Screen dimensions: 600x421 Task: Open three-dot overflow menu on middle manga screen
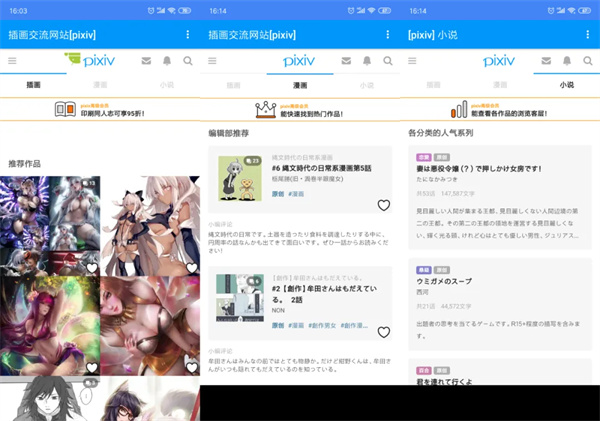[388, 35]
